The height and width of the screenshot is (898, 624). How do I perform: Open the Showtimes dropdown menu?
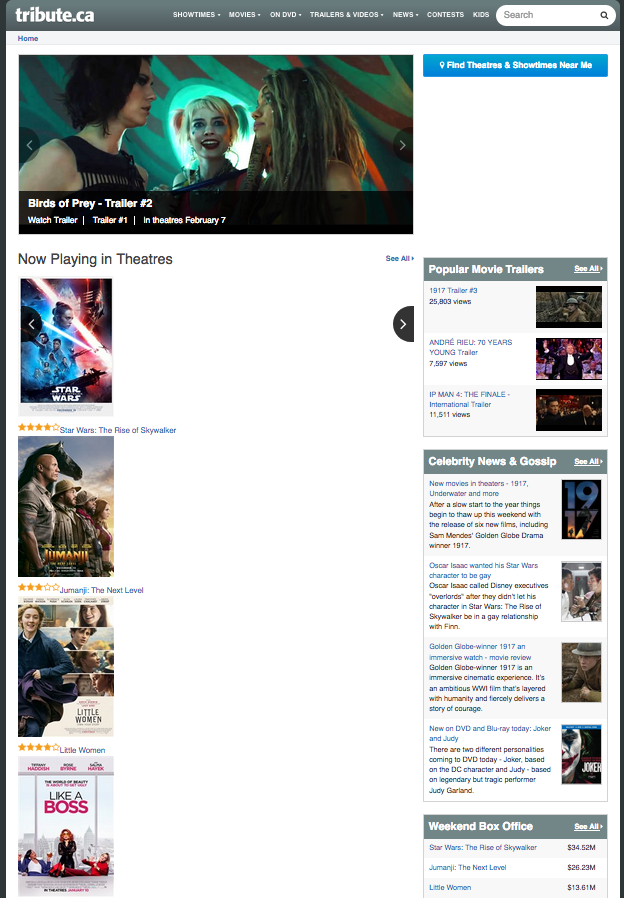click(x=196, y=14)
